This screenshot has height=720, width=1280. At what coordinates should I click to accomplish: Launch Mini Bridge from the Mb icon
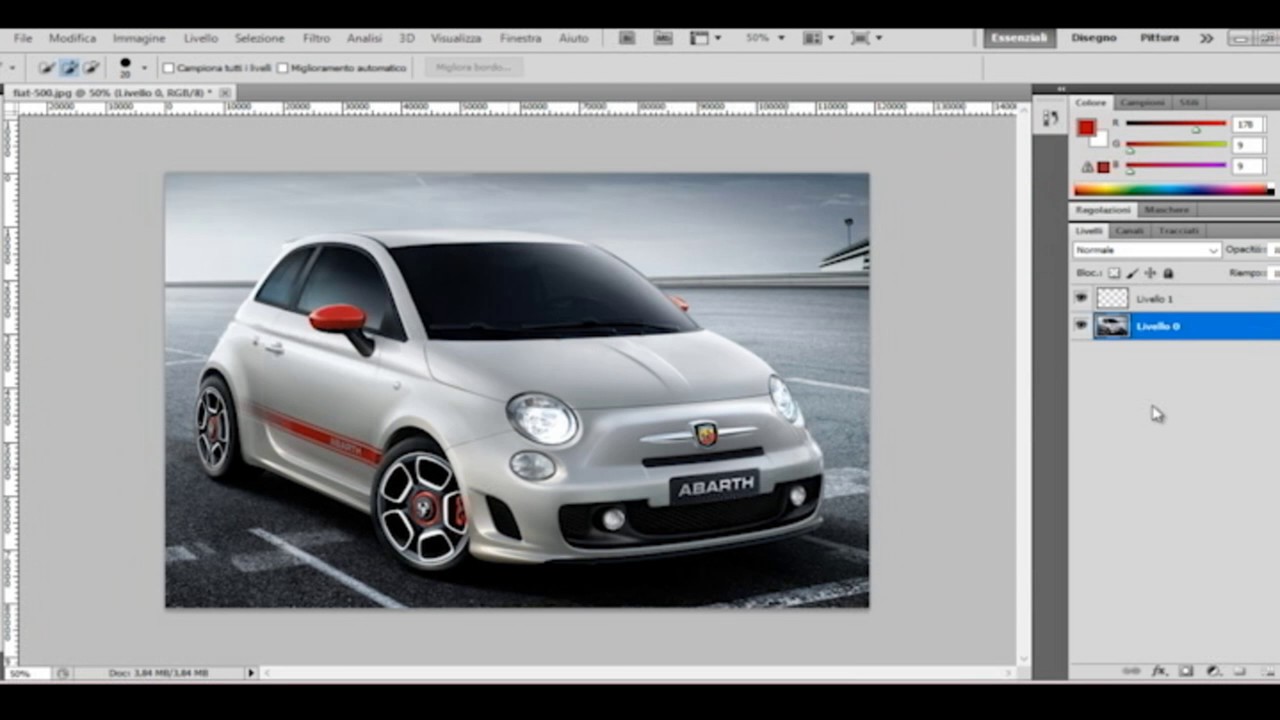click(x=663, y=38)
